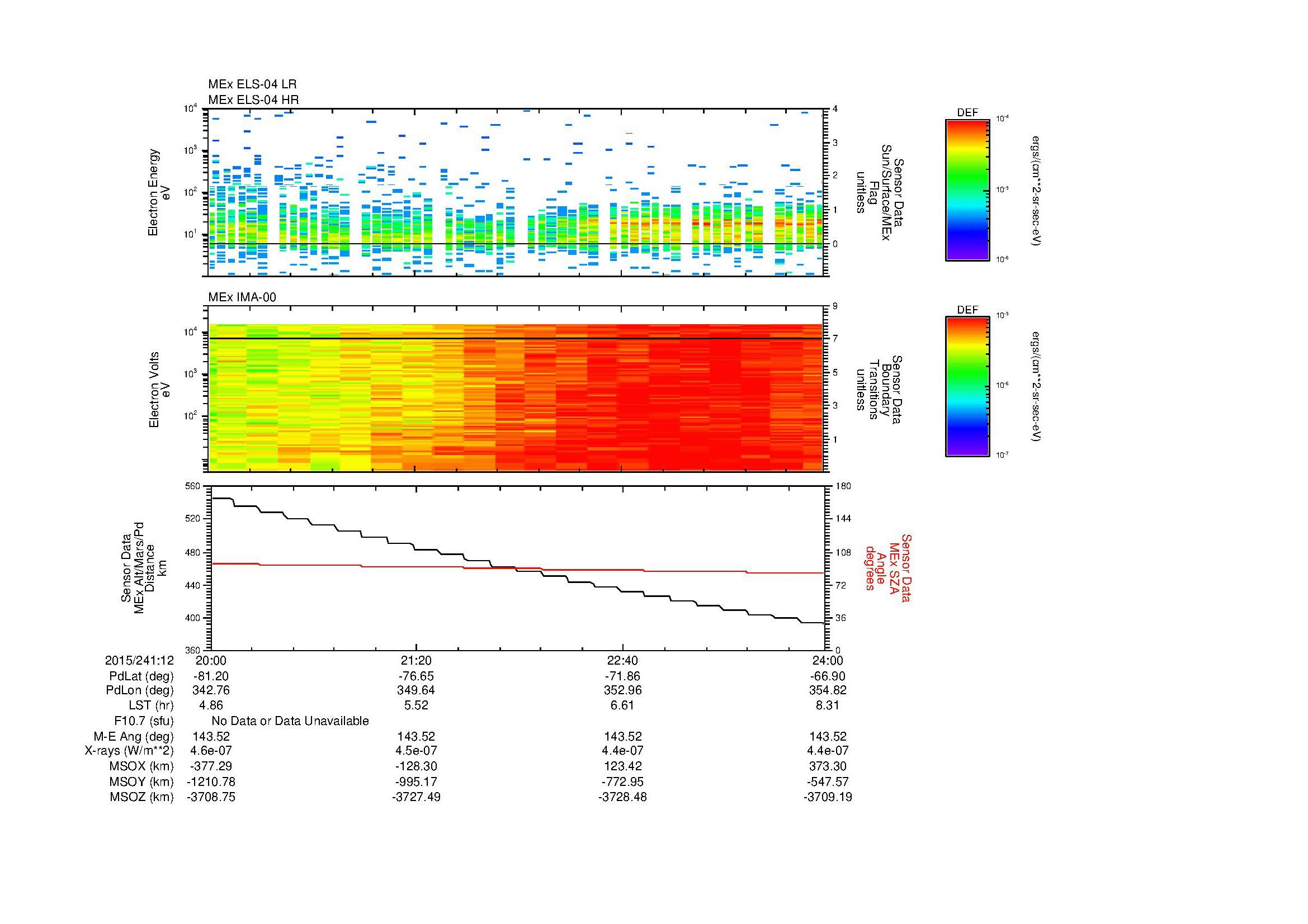The height and width of the screenshot is (924, 1308).
Task: Click the upper DEF color bar for ELS
Action: coord(967,189)
